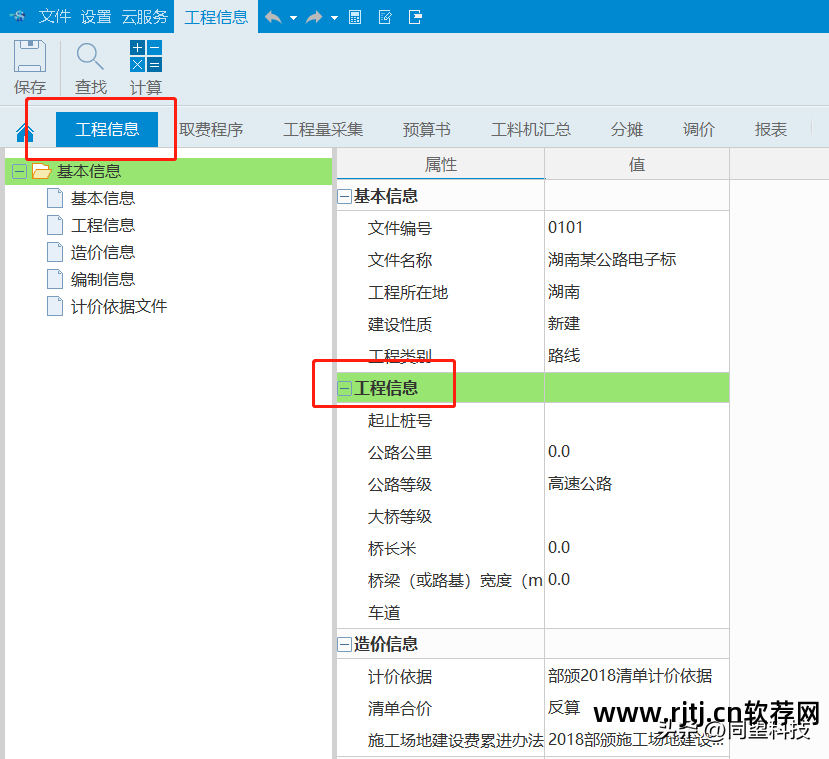Run the 计算 calculate tool
This screenshot has width=829, height=759.
[146, 67]
